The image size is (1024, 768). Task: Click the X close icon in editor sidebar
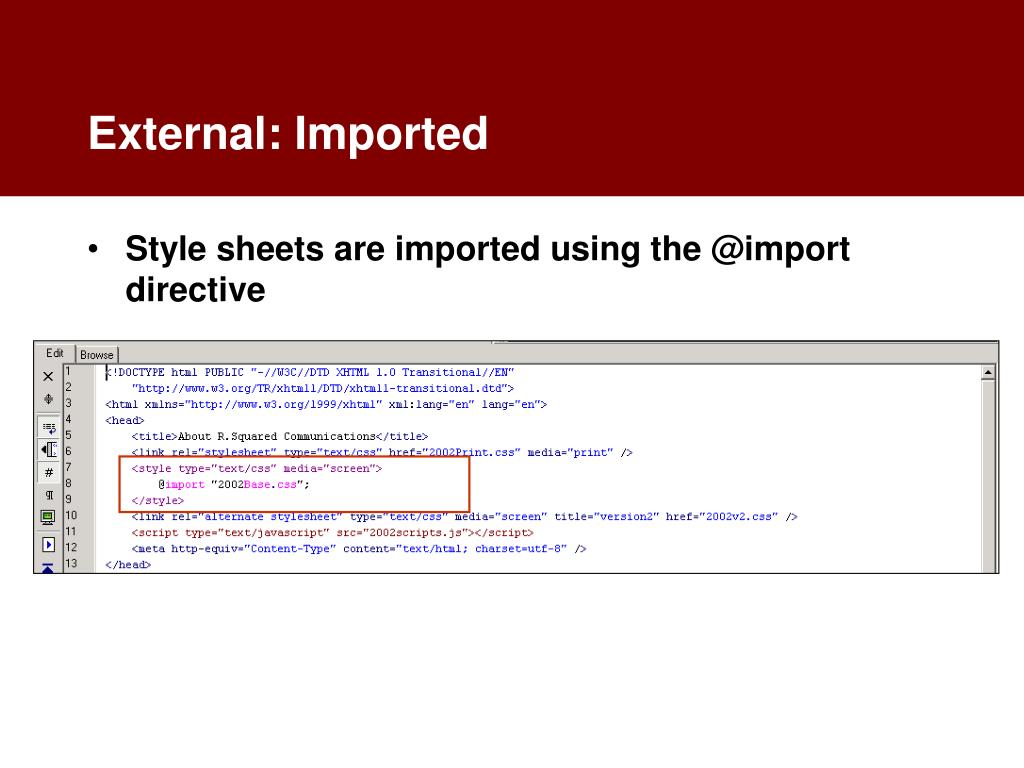pos(48,376)
